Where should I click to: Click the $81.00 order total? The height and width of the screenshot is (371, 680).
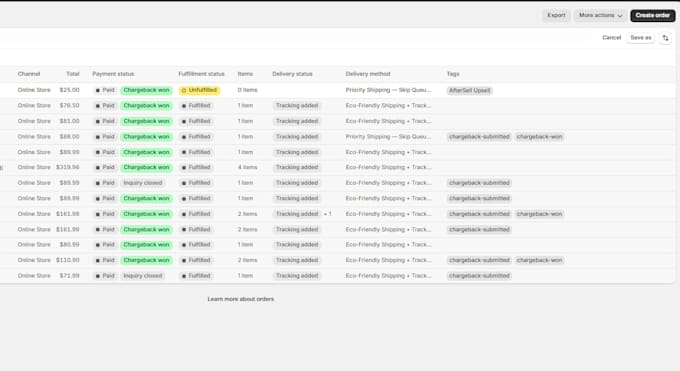[x=69, y=121]
